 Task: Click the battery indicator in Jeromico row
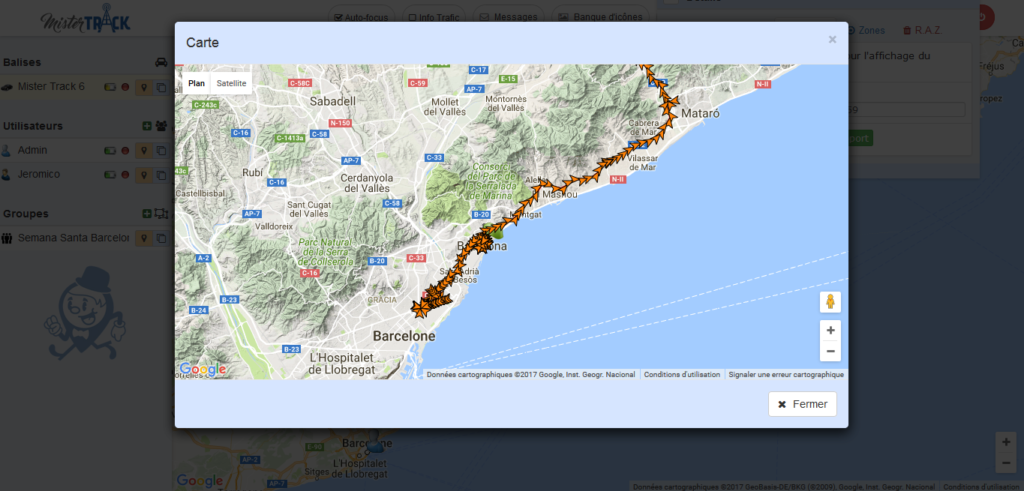tap(110, 175)
